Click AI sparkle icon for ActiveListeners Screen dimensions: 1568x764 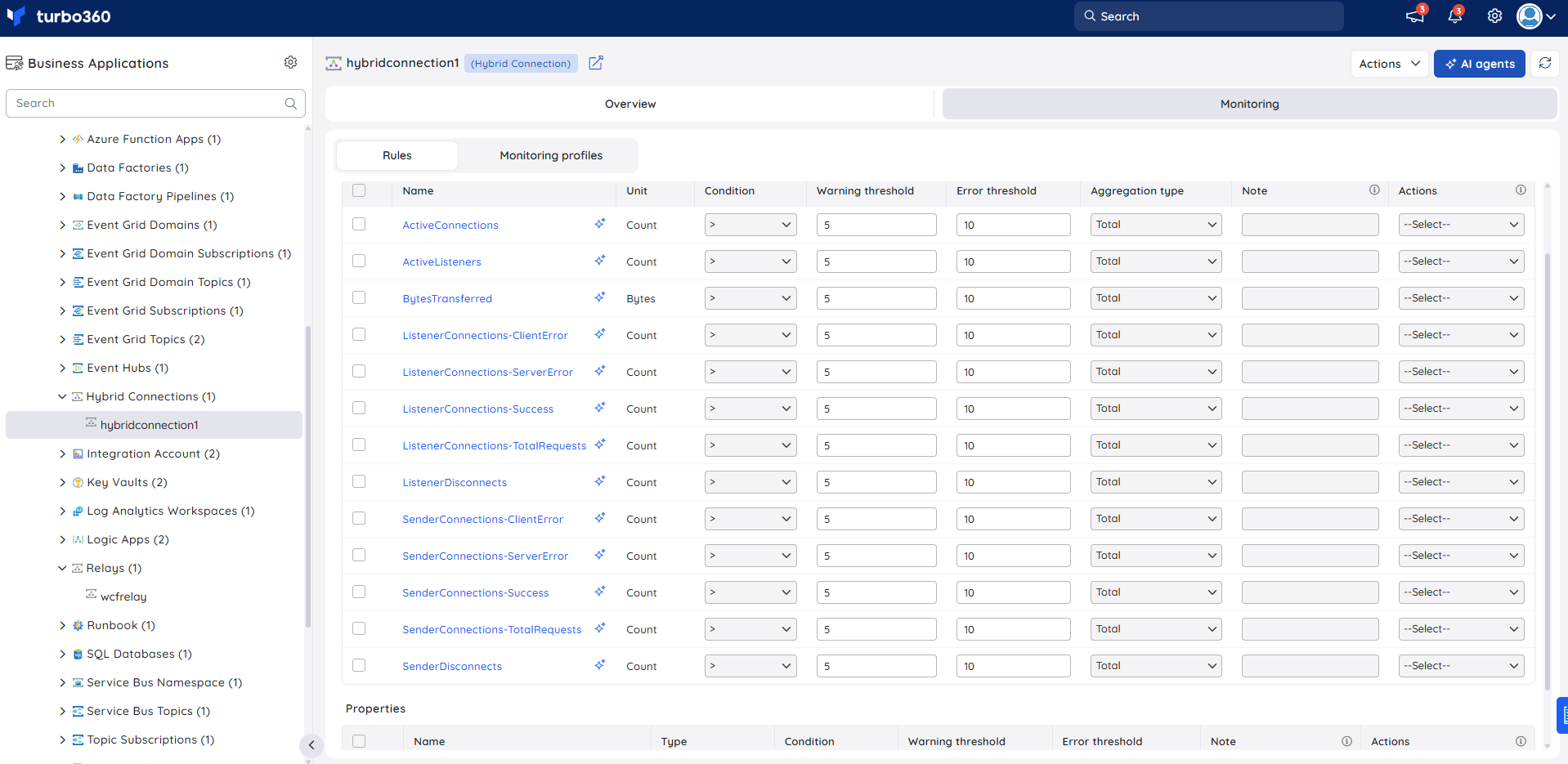tap(600, 261)
